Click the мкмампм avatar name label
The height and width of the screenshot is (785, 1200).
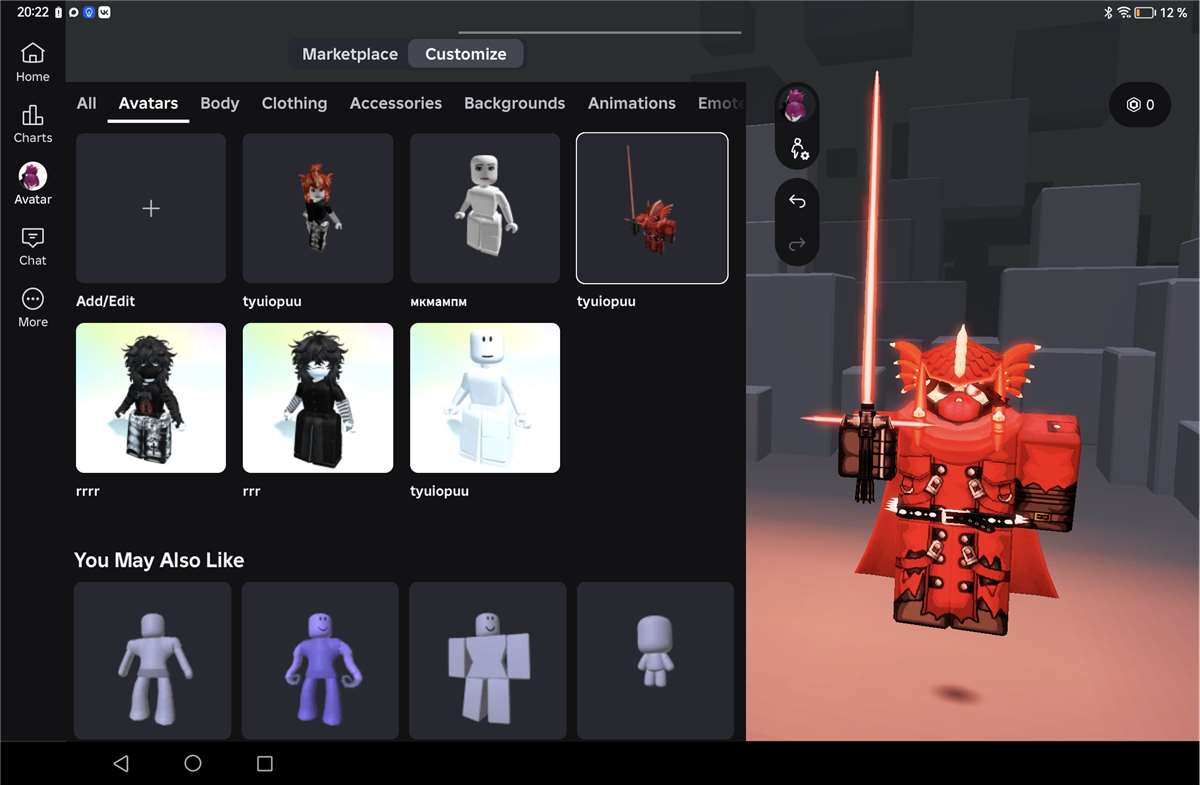pos(438,301)
